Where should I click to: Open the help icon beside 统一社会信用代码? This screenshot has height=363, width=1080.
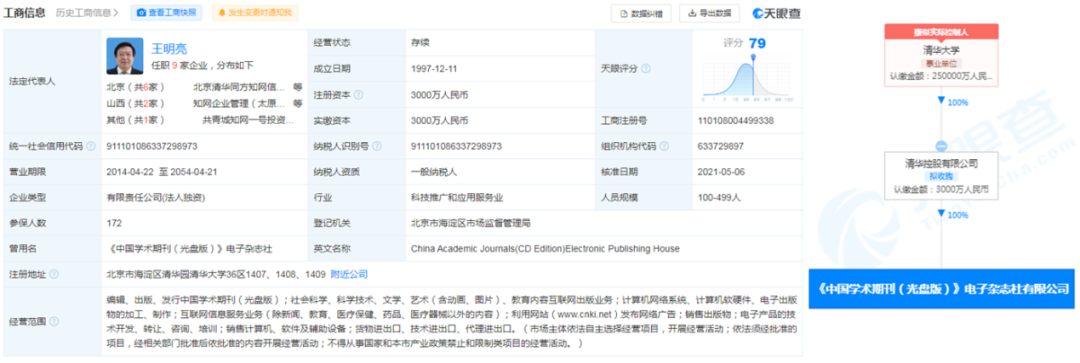91,146
